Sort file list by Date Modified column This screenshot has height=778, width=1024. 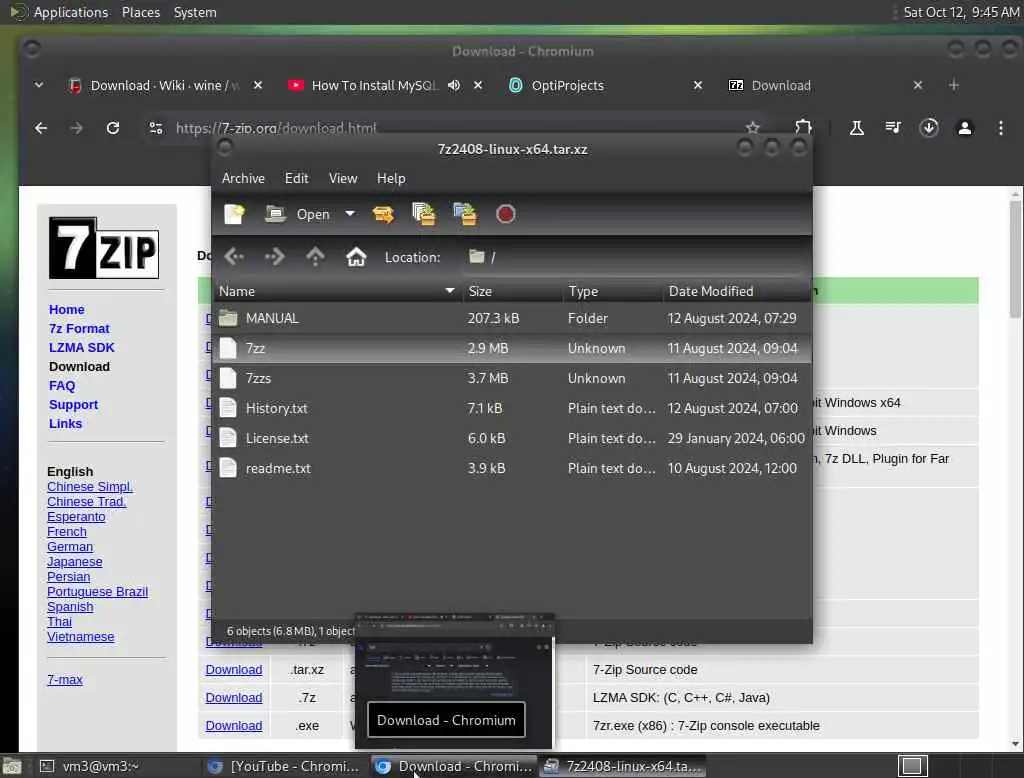click(737, 291)
